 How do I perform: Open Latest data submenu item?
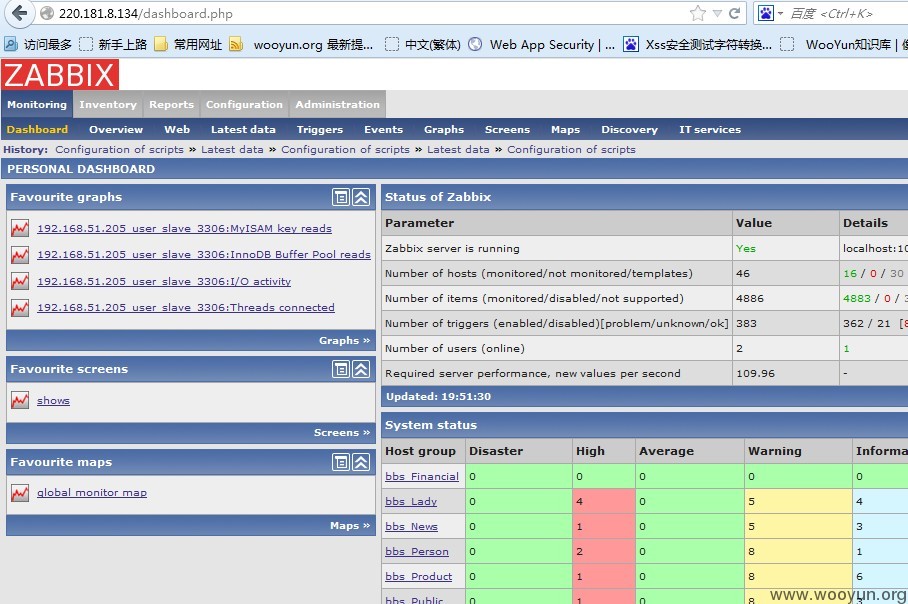click(243, 130)
